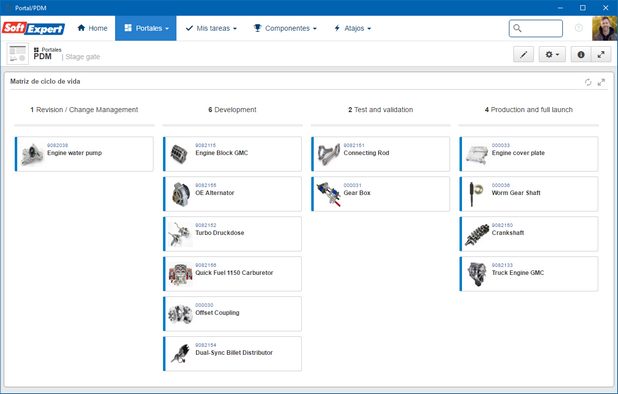
Task: Open the Gear Box item
Action: (x=380, y=194)
